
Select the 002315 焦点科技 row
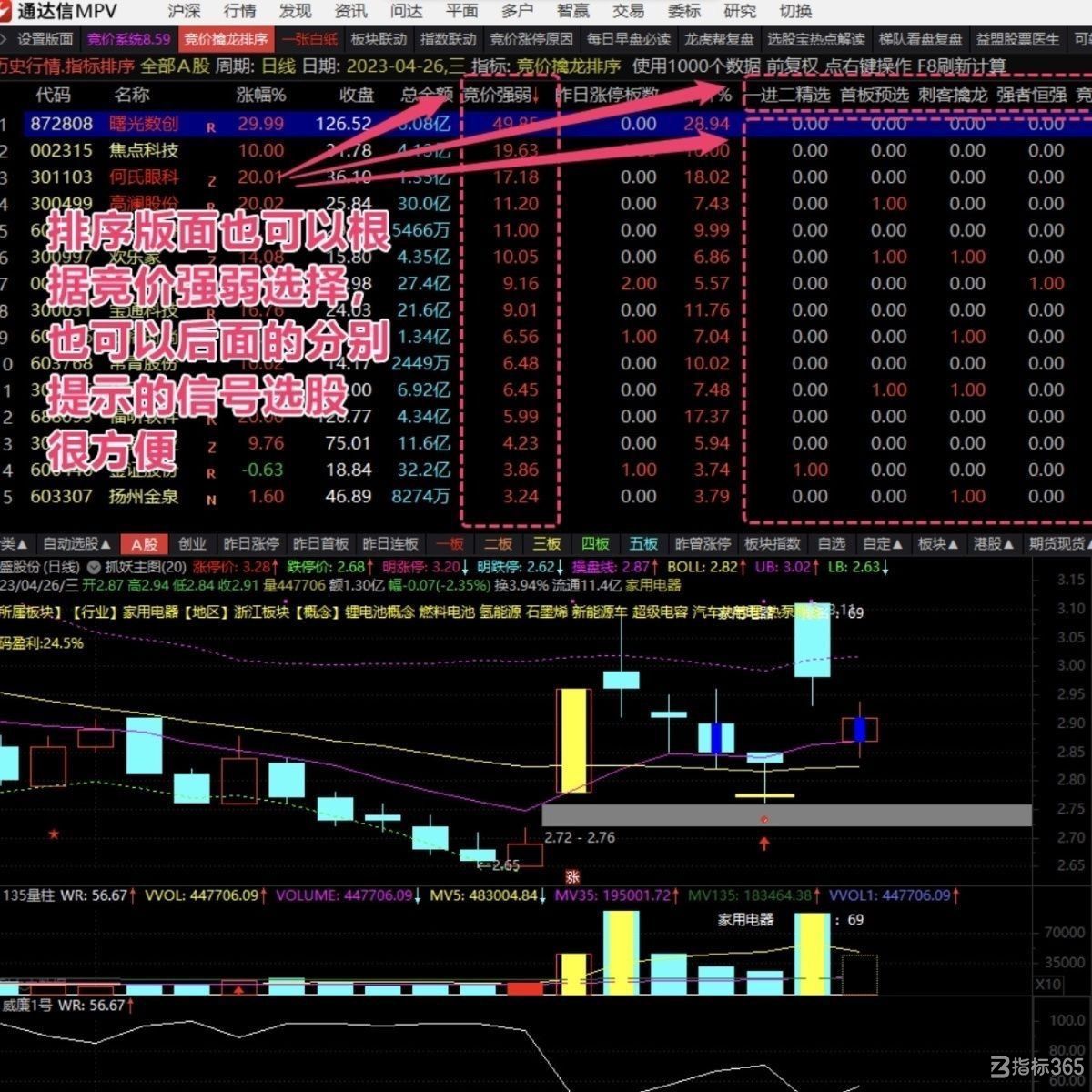(546, 150)
